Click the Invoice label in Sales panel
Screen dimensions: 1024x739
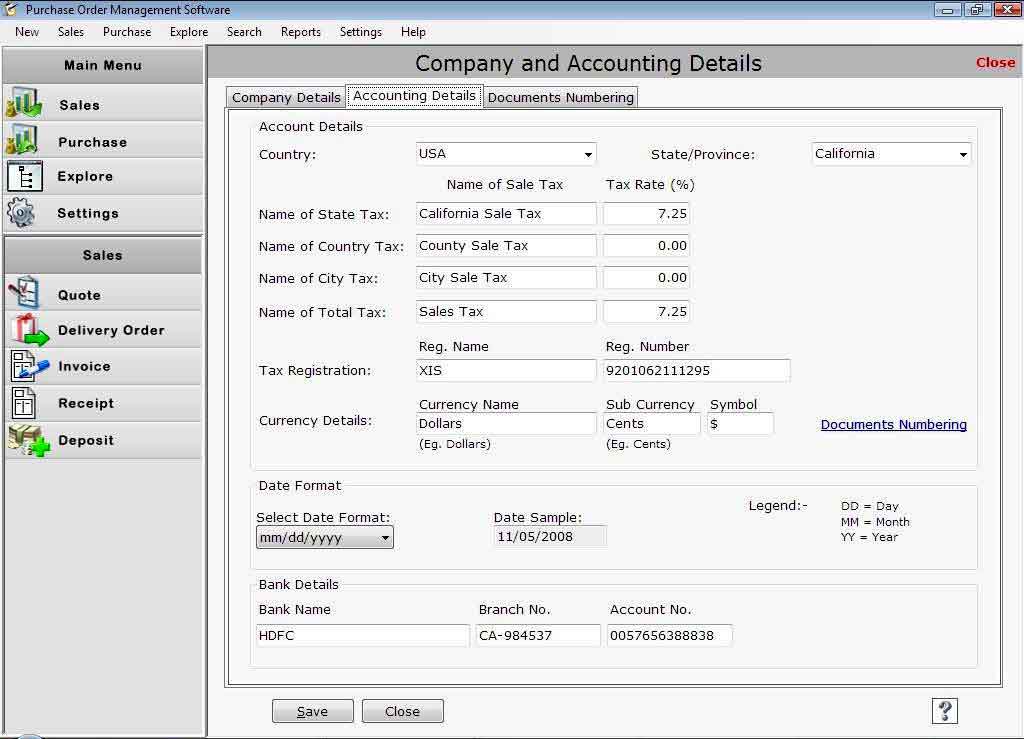point(84,366)
